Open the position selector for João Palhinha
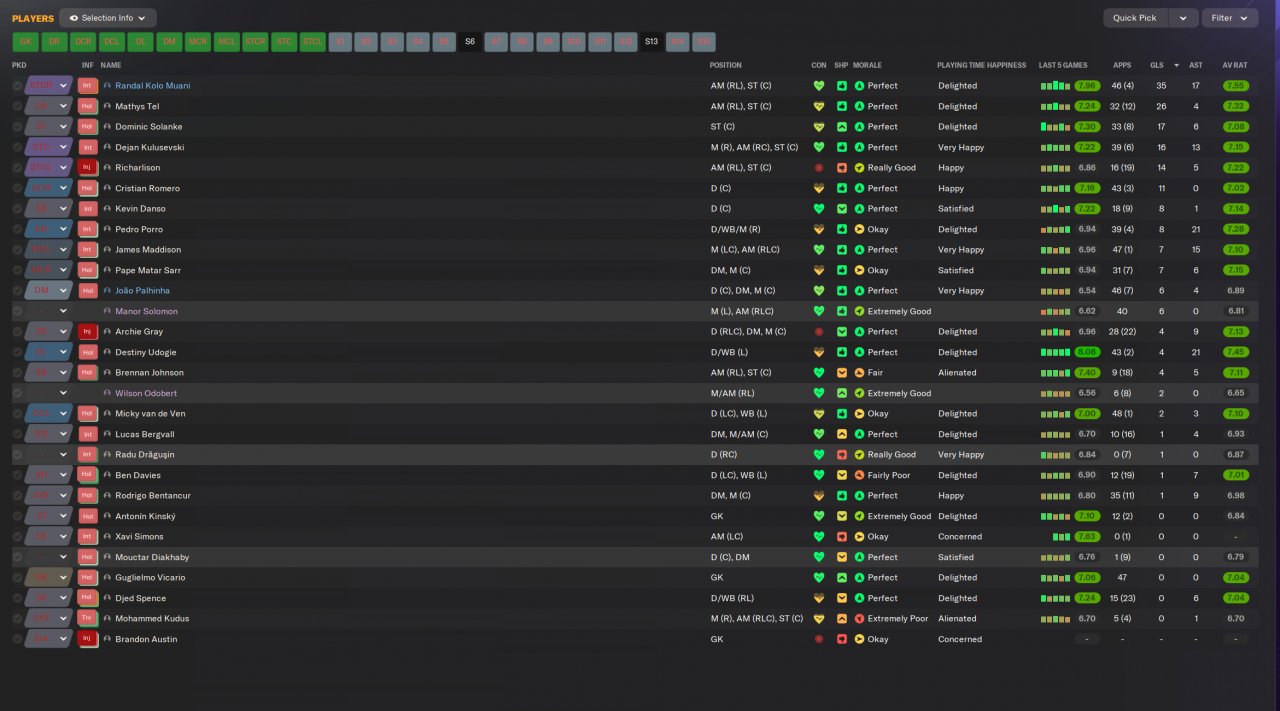1280x711 pixels. pos(49,291)
